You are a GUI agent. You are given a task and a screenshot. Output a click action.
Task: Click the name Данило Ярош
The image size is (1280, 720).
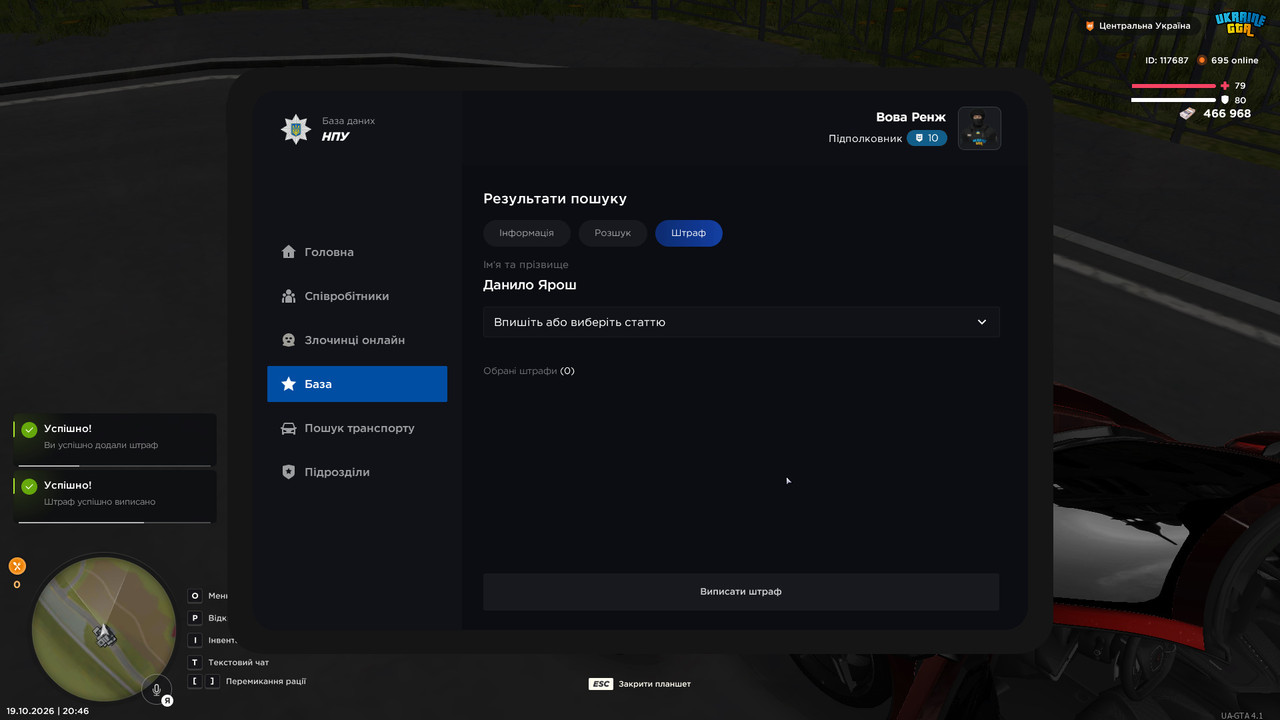coord(530,285)
